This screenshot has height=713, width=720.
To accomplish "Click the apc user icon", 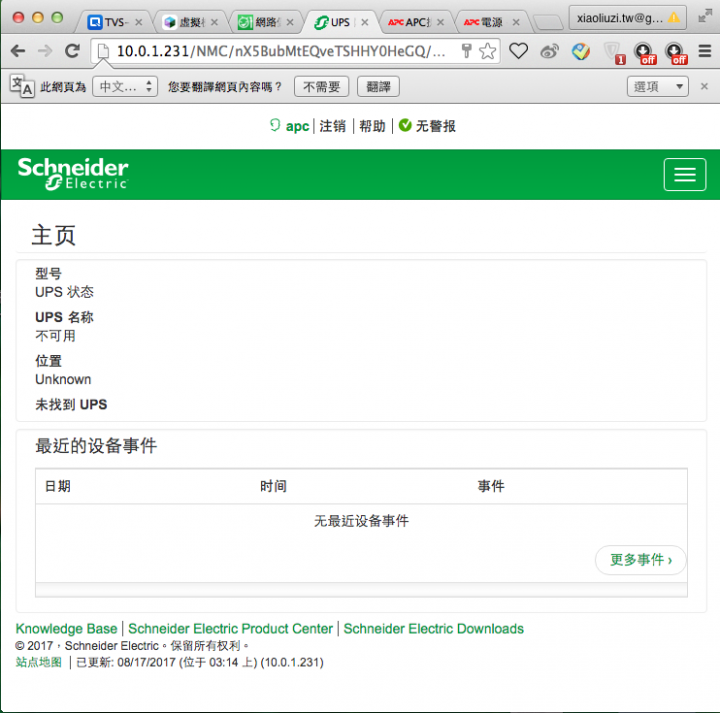I will (275, 125).
